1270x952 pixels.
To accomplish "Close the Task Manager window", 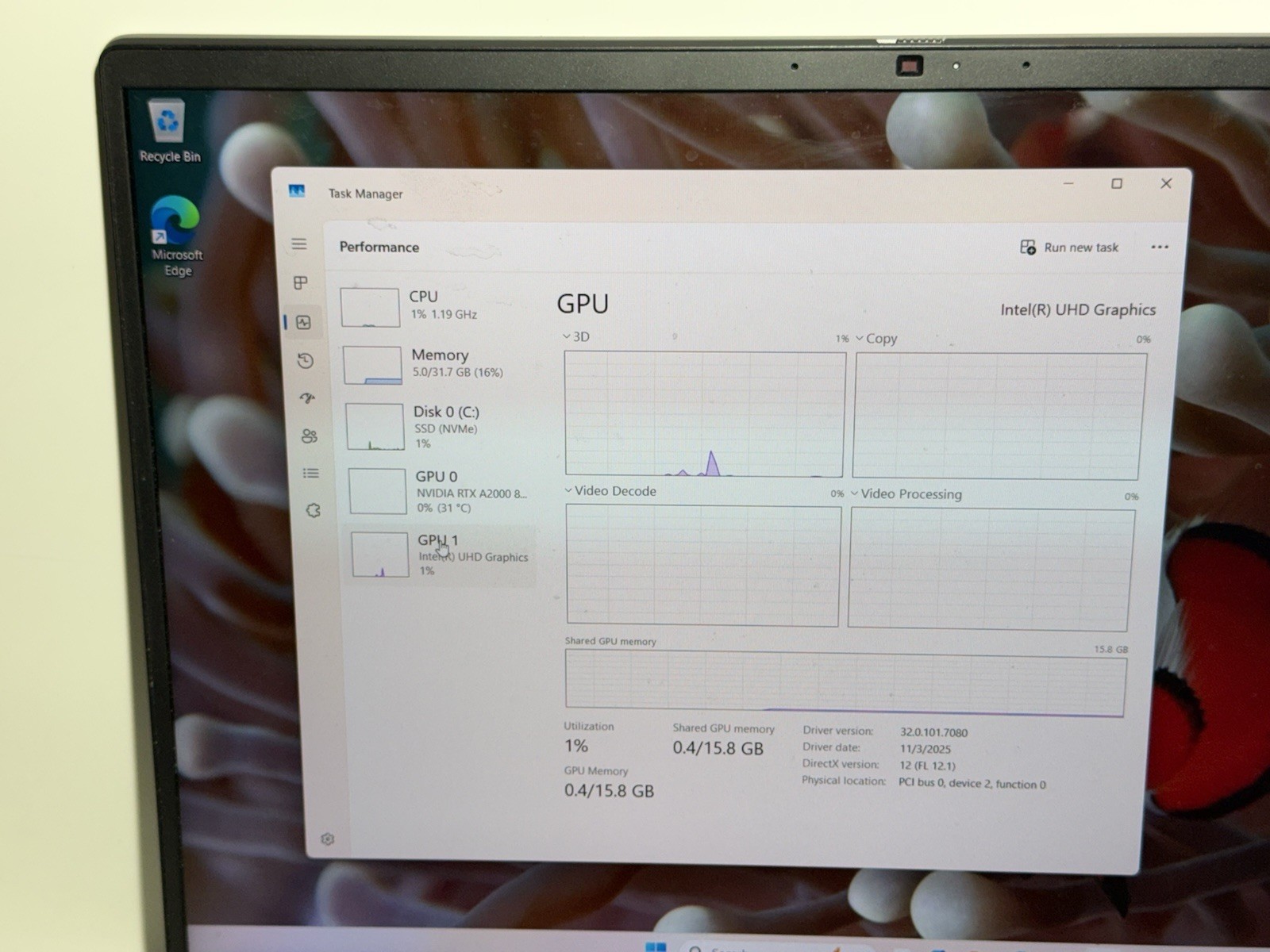I will [x=1166, y=183].
